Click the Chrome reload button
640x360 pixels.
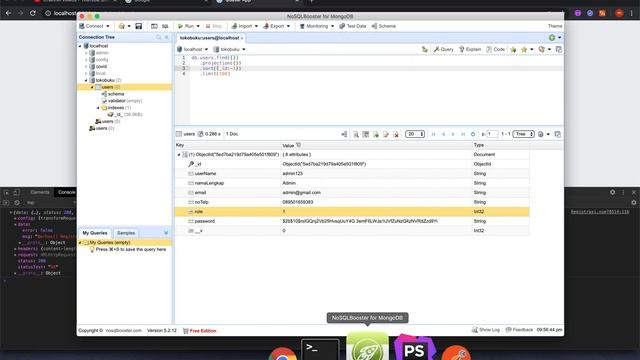pos(33,13)
